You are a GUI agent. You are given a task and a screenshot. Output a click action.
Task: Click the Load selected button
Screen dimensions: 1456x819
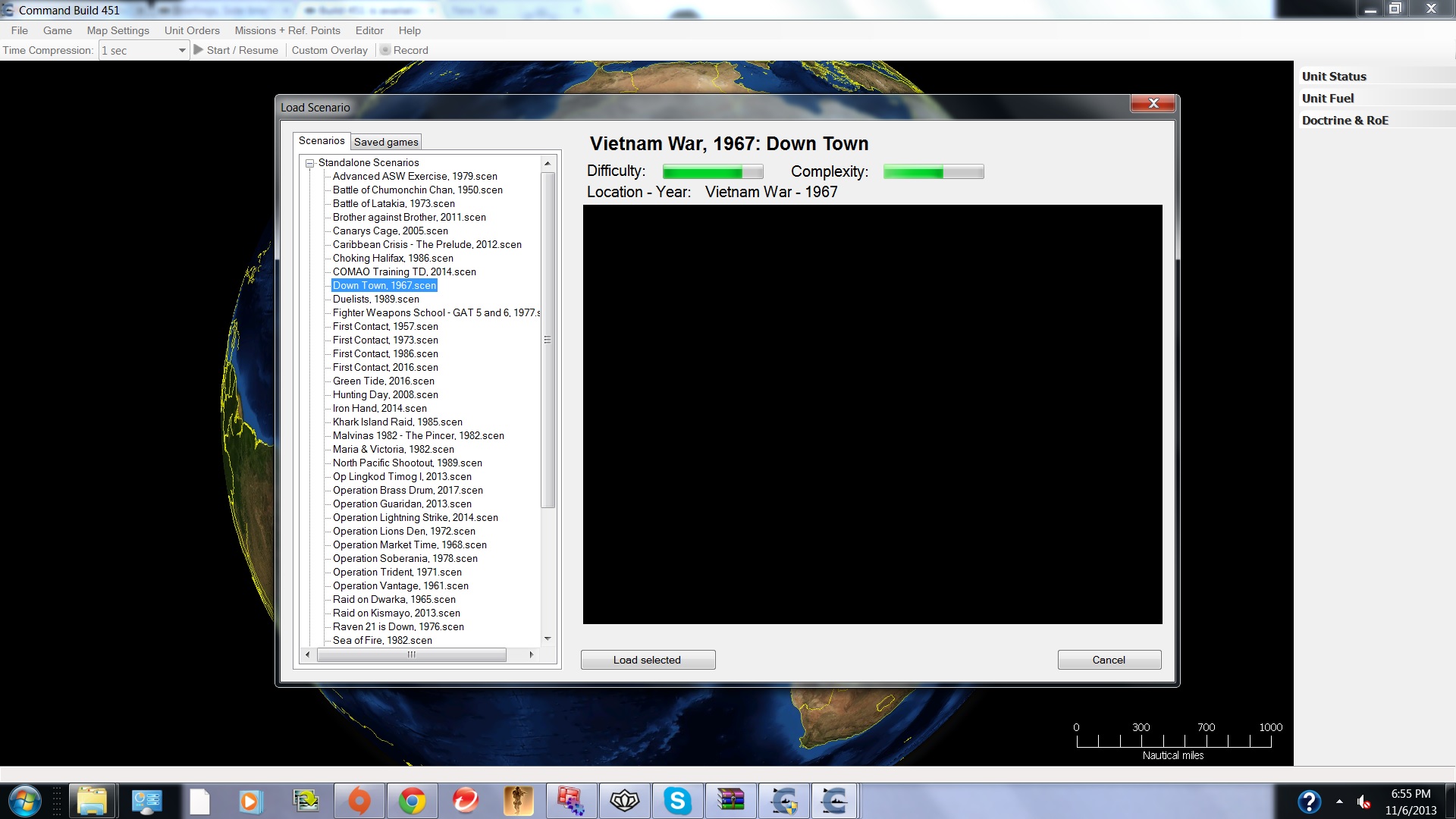648,660
